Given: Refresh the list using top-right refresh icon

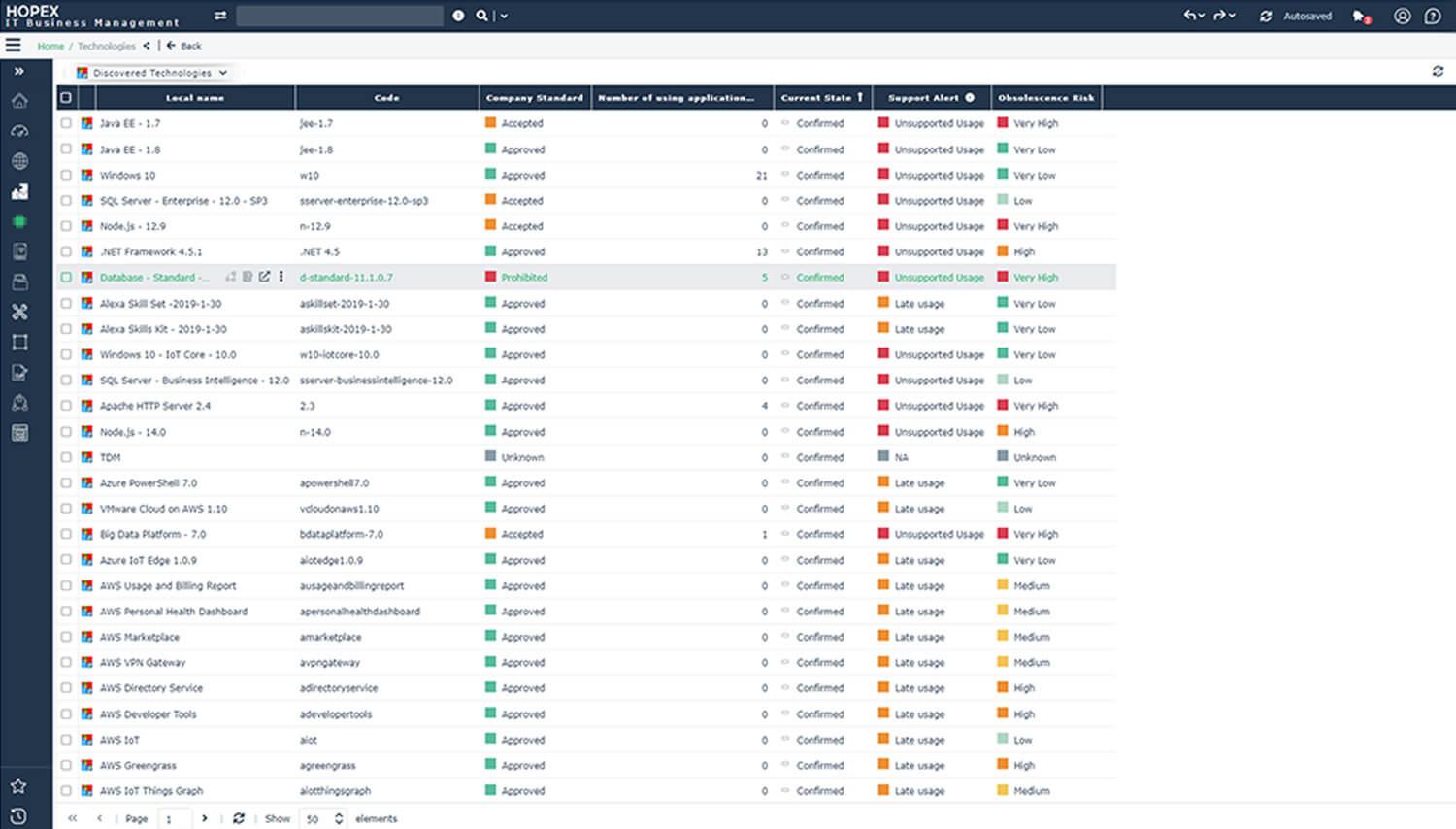Looking at the screenshot, I should coord(1438,71).
